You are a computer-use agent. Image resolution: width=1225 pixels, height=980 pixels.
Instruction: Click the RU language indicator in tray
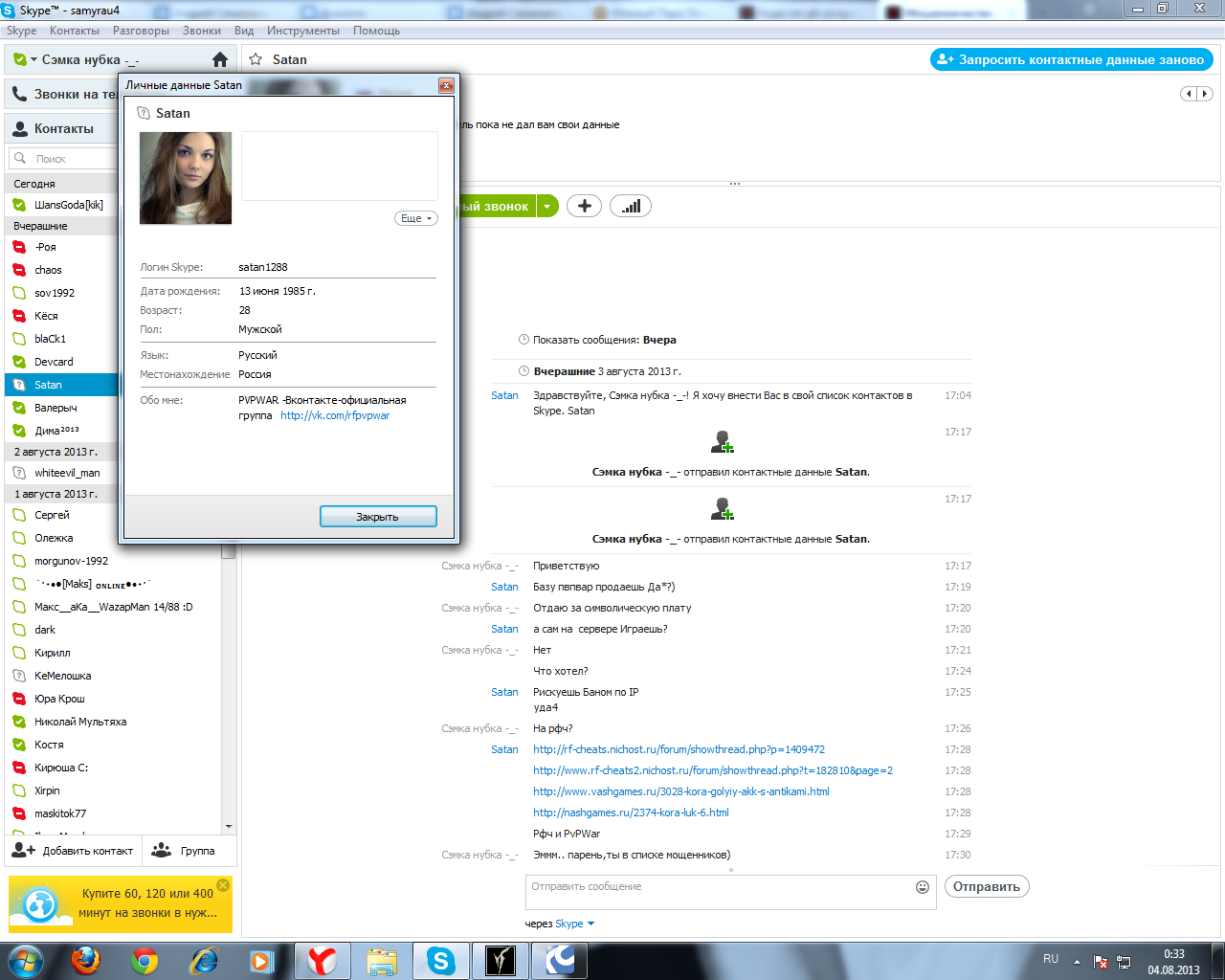click(x=1051, y=959)
